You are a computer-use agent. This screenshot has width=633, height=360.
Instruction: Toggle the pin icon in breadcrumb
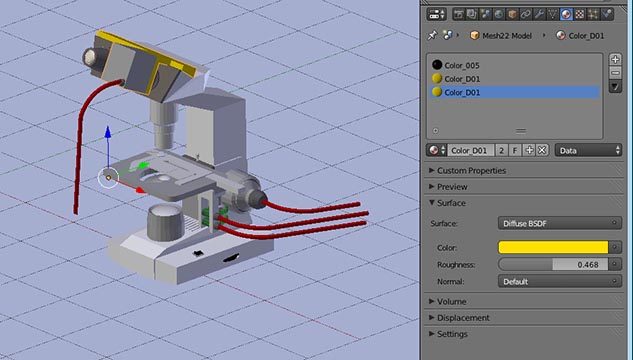coord(432,36)
